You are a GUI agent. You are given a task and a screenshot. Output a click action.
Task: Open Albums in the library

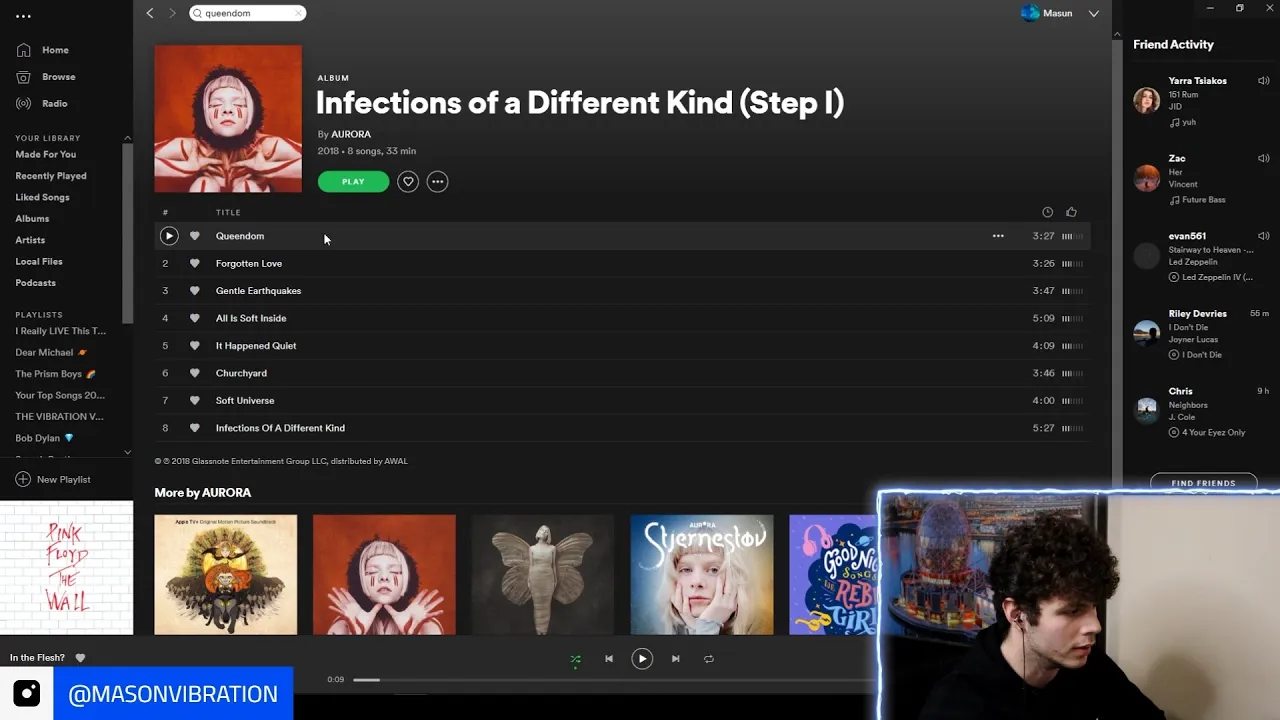(x=32, y=219)
